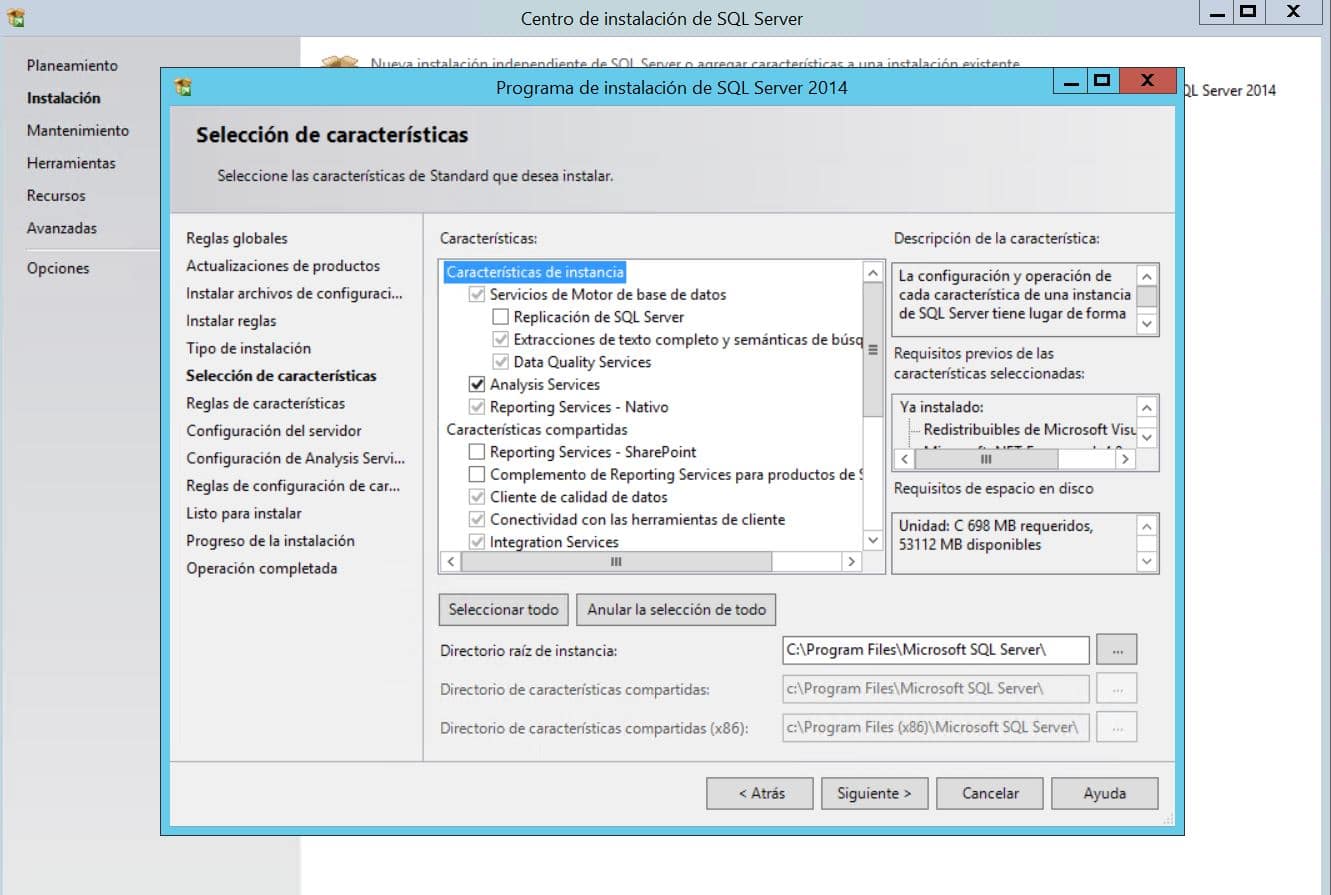
Task: Toggle Servicios de Motor de base de datos checkbox
Action: [x=477, y=295]
